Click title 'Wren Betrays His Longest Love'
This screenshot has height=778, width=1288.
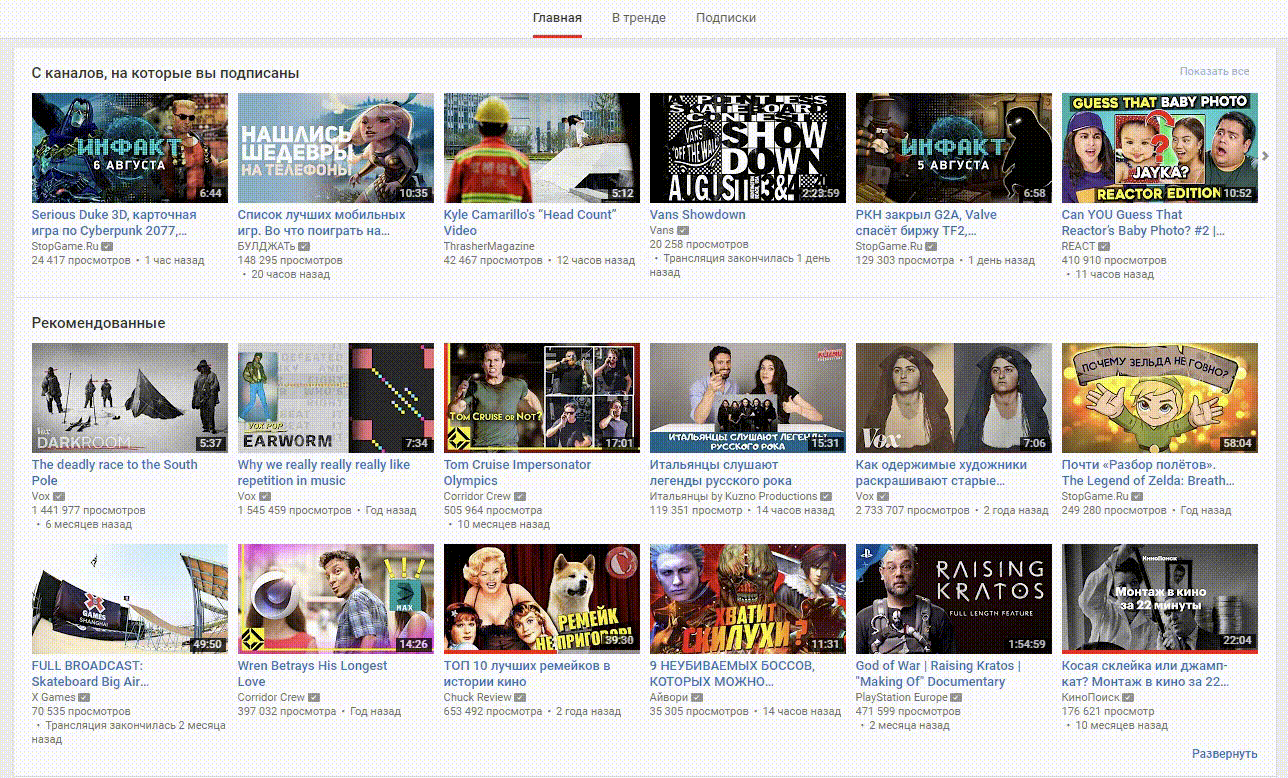pos(312,674)
